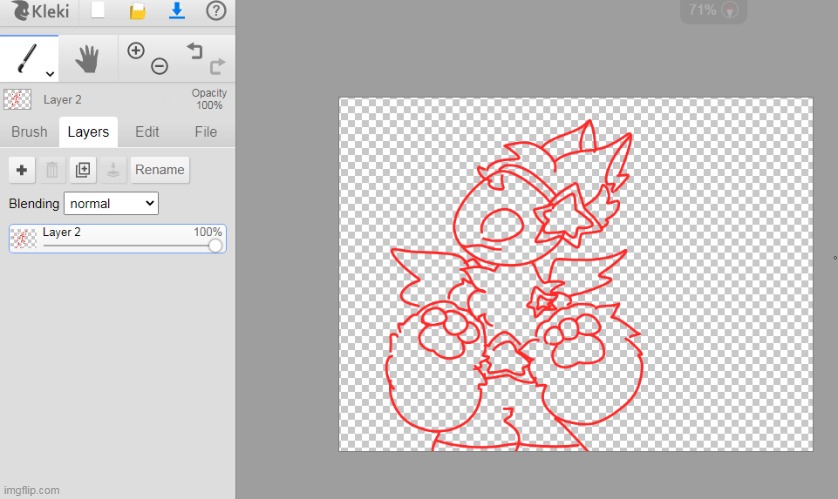This screenshot has height=499, width=838.
Task: Expand the brush tool options arrow
Action: click(50, 74)
